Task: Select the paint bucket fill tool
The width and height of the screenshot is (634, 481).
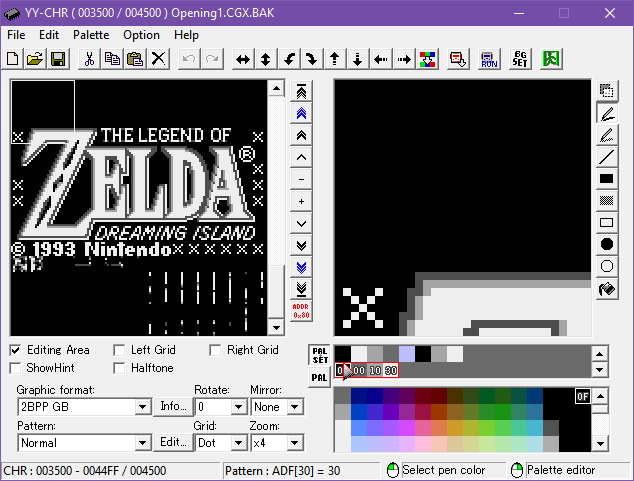Action: (607, 289)
